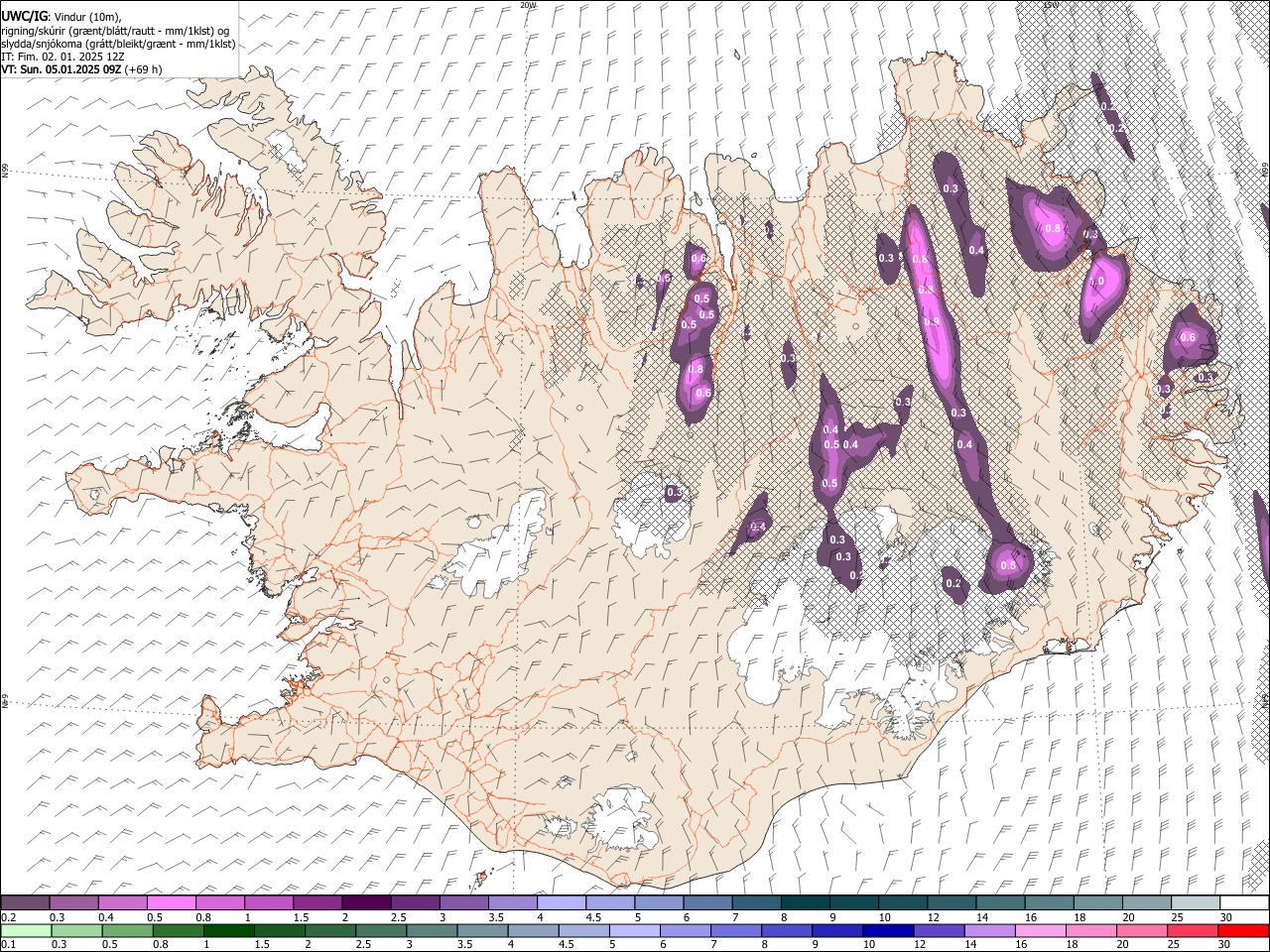Select top-row legend swatch between 2.5 and 3

[415, 902]
